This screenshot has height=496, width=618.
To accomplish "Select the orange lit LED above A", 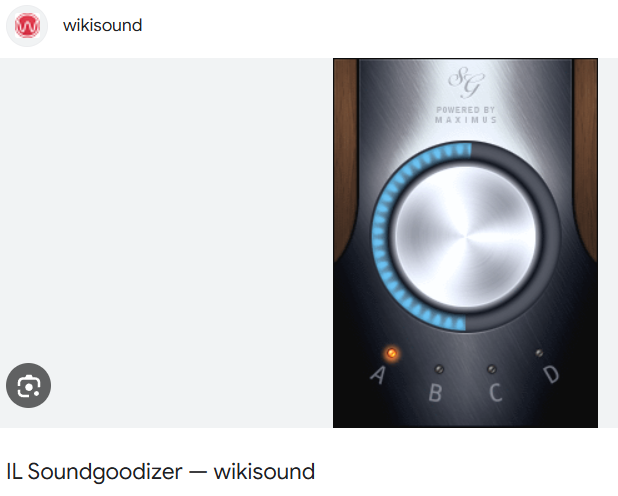I will tap(392, 353).
